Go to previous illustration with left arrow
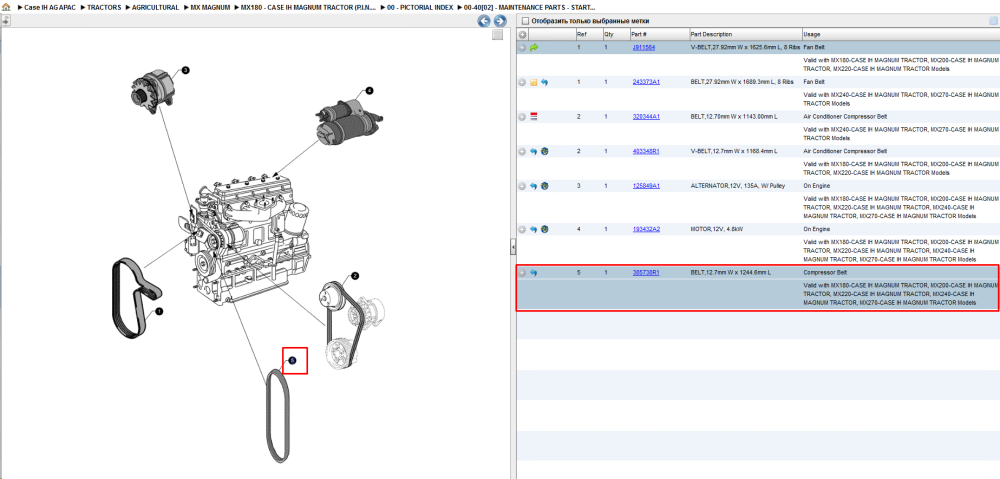This screenshot has height=479, width=1000. [484, 21]
